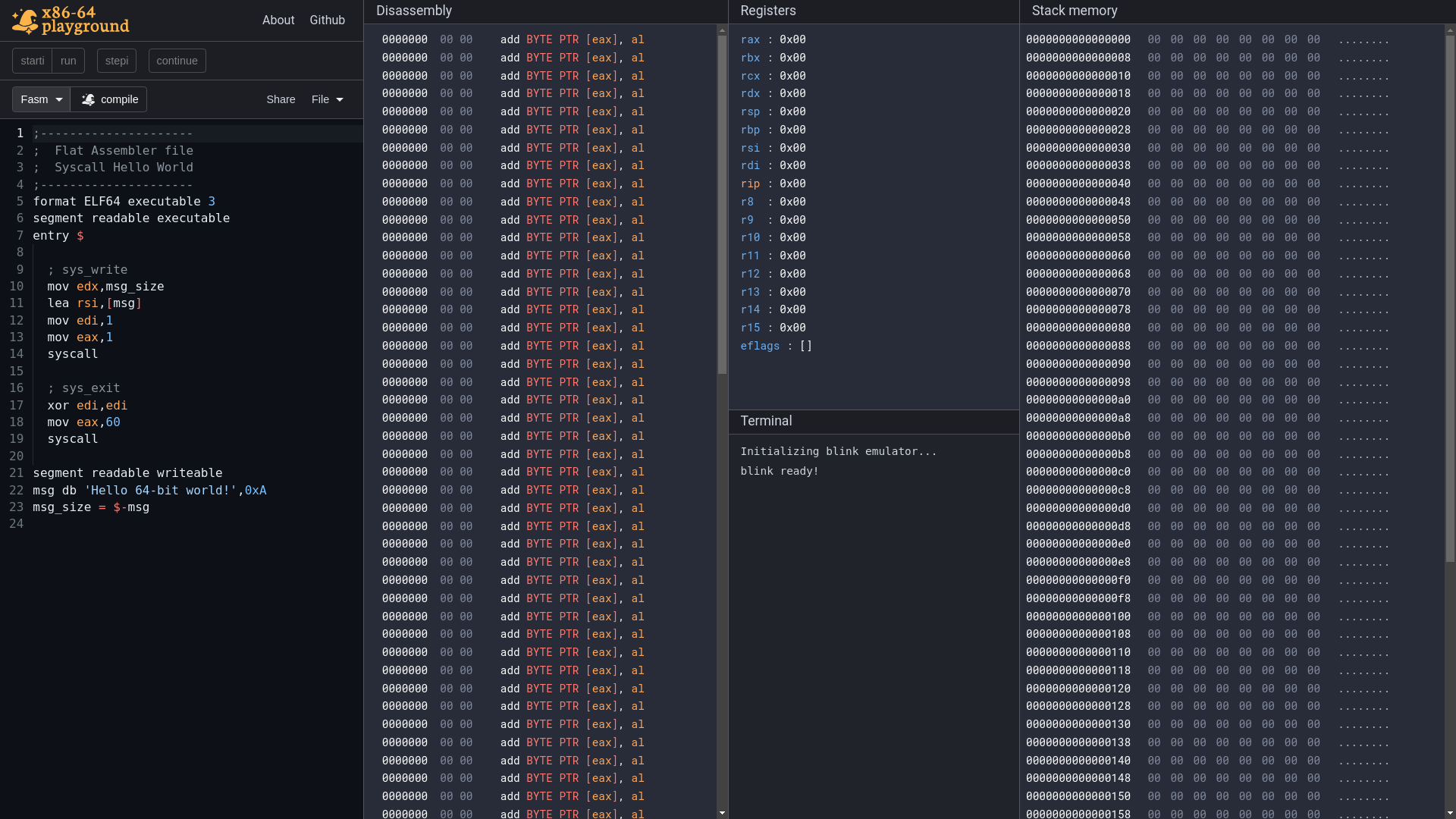Click the rax register label
The width and height of the screenshot is (1456, 819).
(x=750, y=39)
